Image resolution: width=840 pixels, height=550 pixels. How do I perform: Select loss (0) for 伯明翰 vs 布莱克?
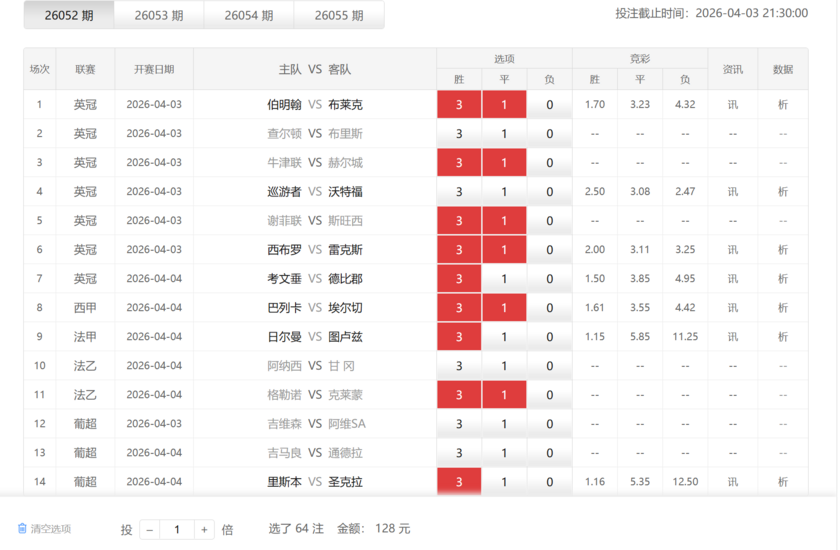[x=550, y=104]
